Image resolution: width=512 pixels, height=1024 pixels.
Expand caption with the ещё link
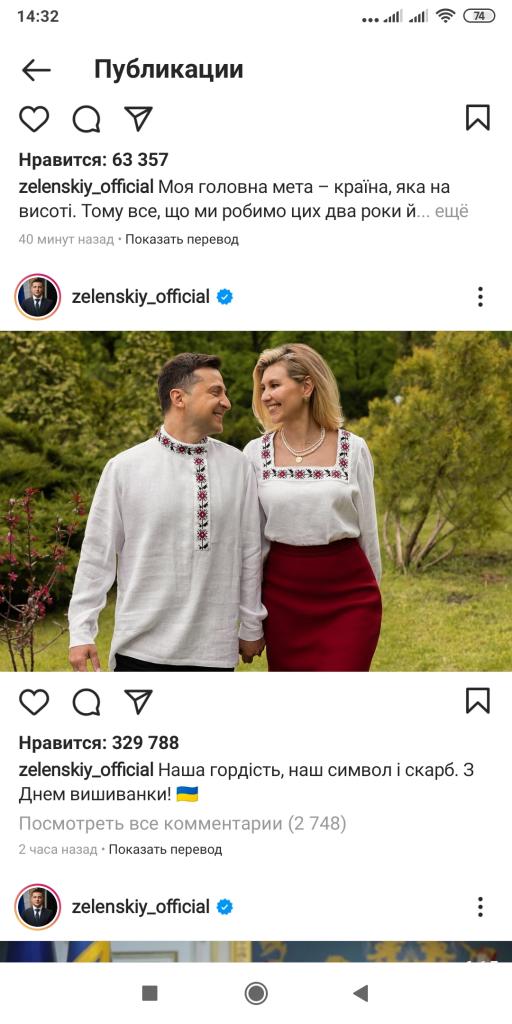coord(452,212)
